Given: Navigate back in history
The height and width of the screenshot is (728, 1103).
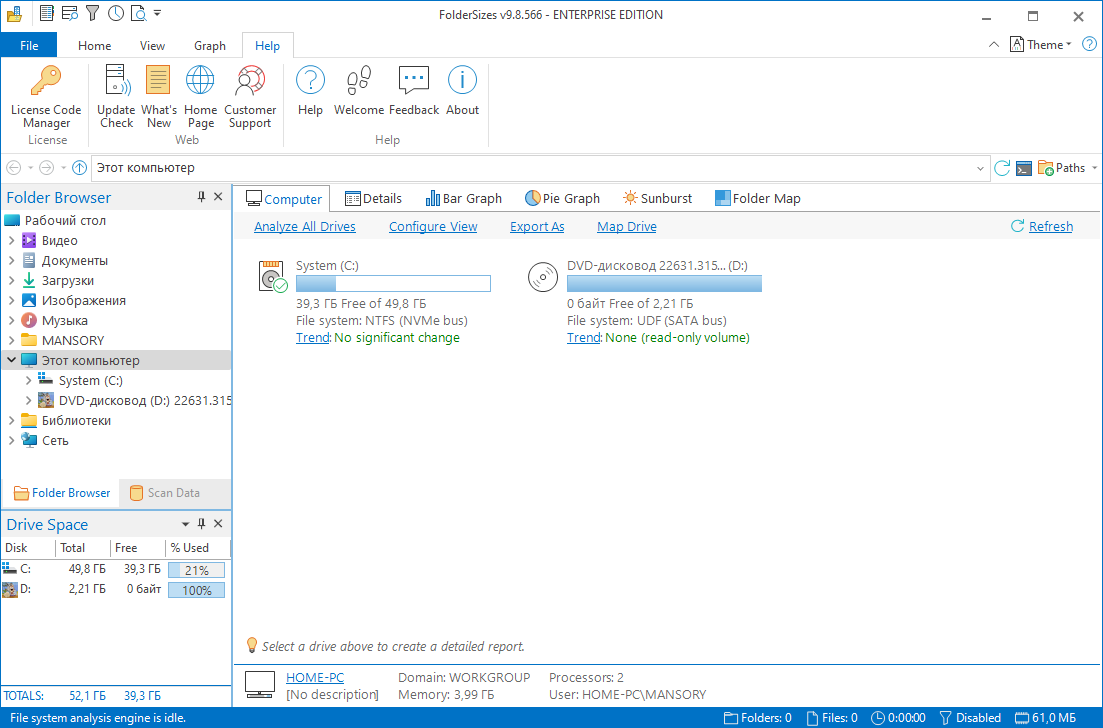Looking at the screenshot, I should (x=13, y=167).
